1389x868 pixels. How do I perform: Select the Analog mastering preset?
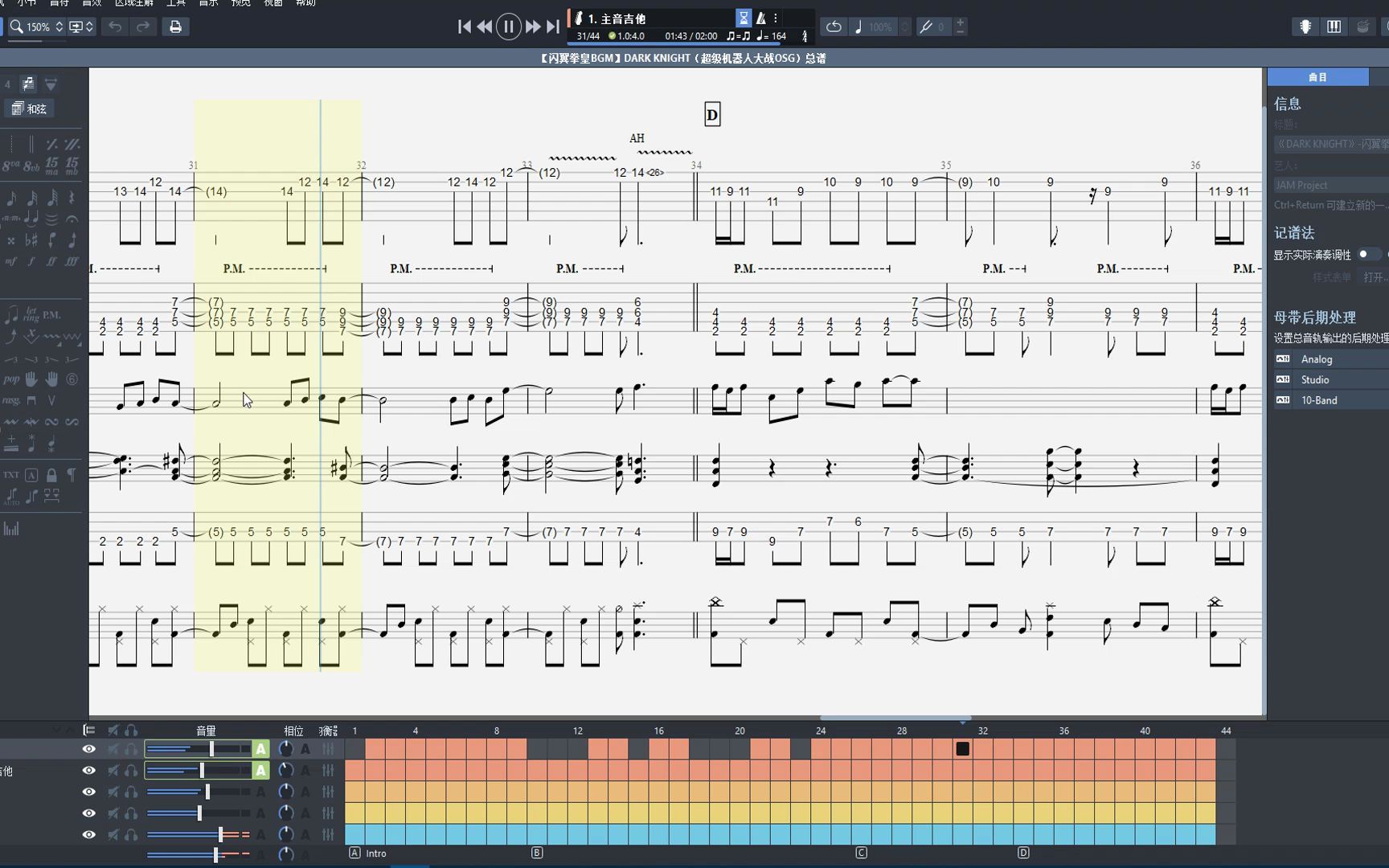tap(1330, 359)
